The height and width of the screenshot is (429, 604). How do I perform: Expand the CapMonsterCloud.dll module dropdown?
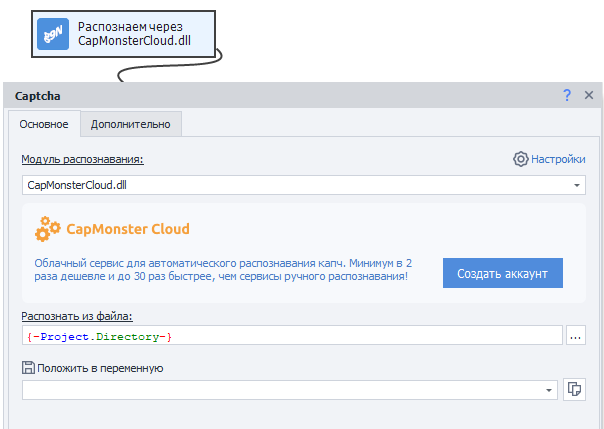[x=577, y=185]
